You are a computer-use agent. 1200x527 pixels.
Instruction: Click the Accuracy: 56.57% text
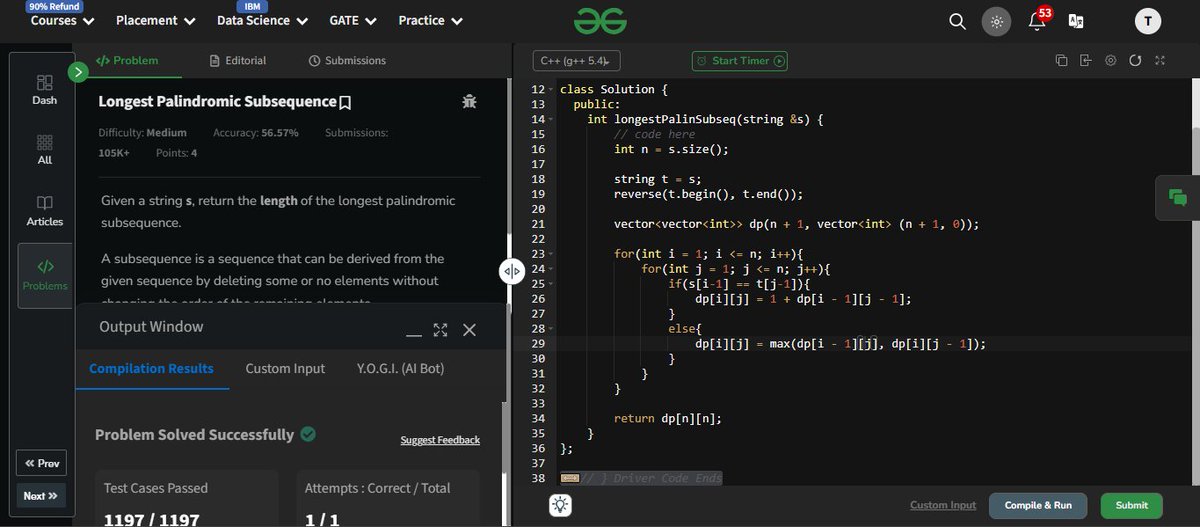(256, 132)
